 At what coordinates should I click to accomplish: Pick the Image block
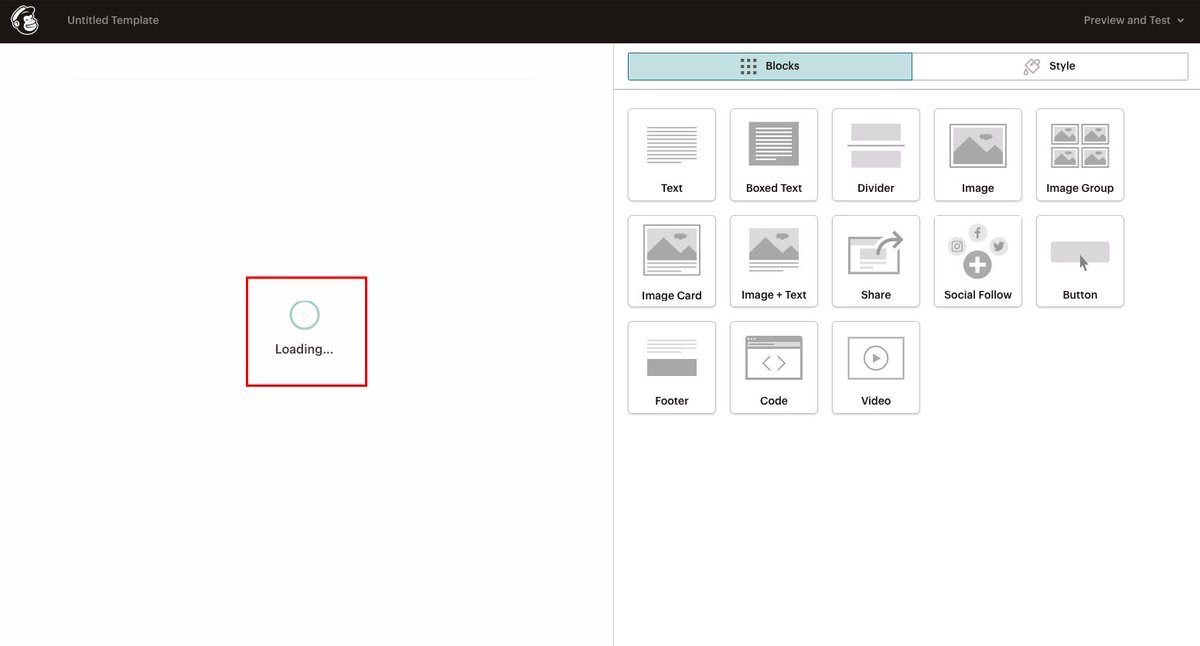pyautogui.click(x=978, y=154)
